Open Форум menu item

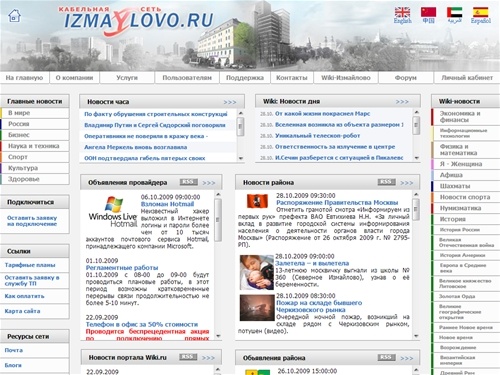click(406, 78)
